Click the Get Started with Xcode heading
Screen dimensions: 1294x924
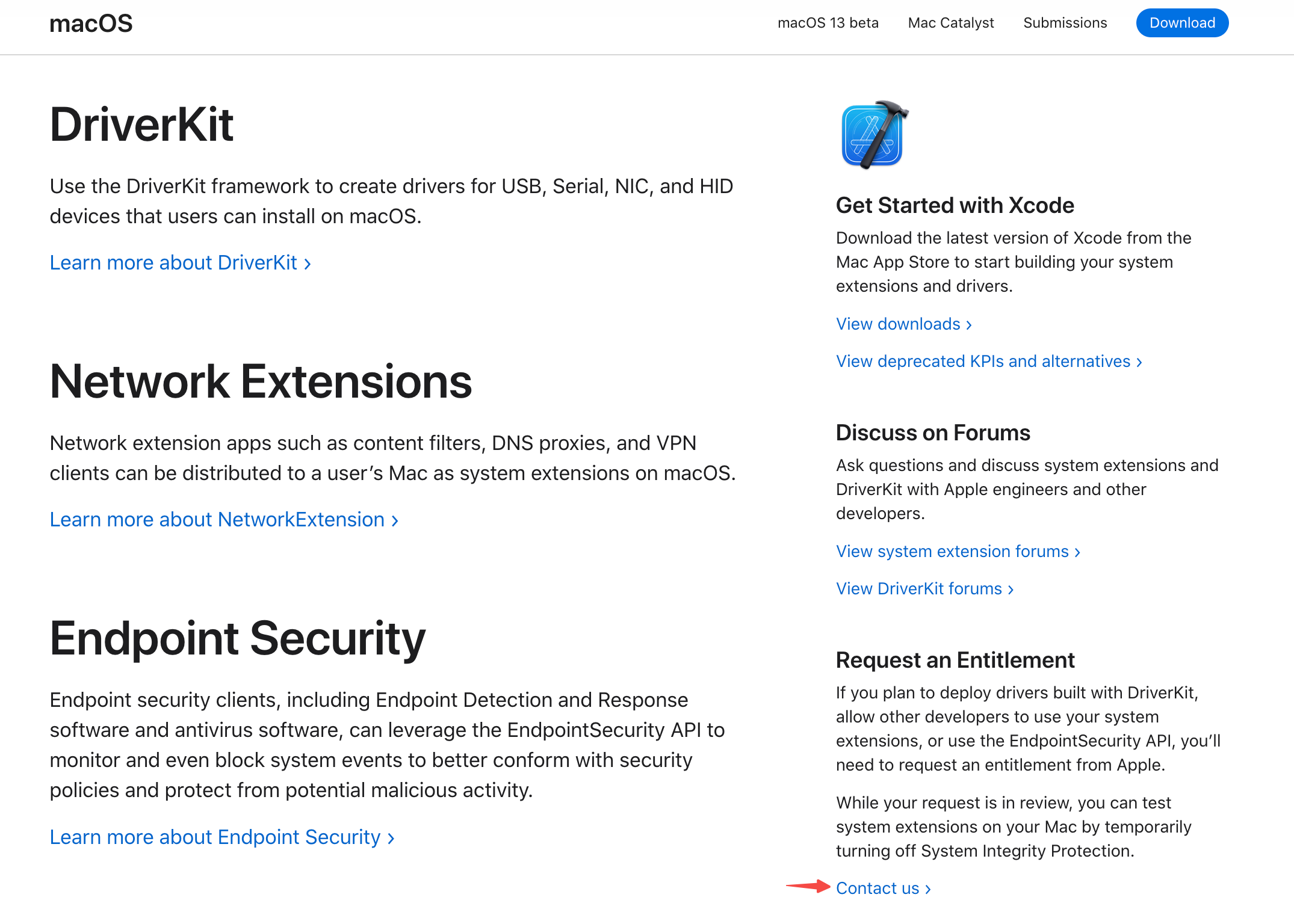955,206
